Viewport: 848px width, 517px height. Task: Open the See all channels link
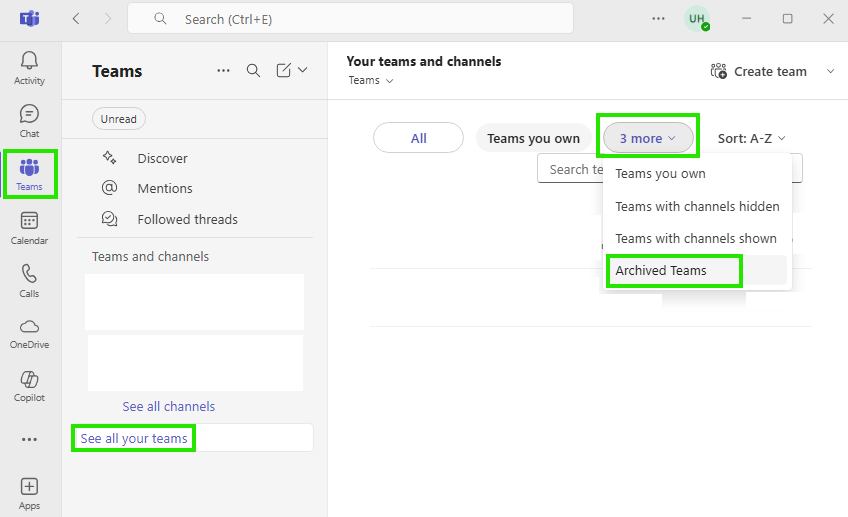pos(169,406)
